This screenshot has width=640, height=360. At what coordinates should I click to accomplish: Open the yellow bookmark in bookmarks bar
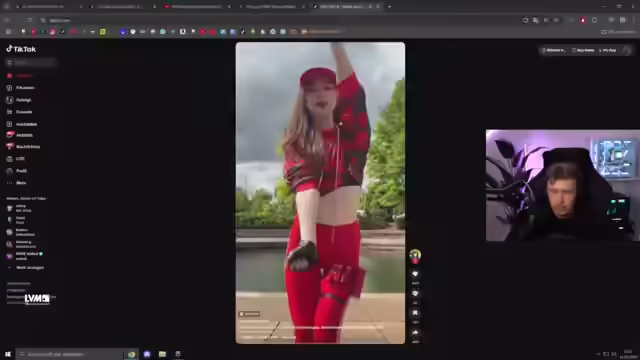[x=103, y=31]
